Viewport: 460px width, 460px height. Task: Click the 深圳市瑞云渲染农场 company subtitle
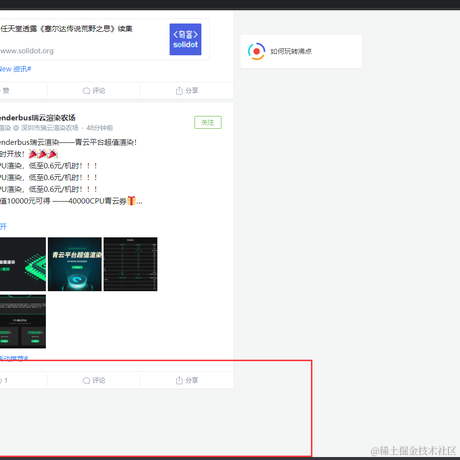pos(49,128)
